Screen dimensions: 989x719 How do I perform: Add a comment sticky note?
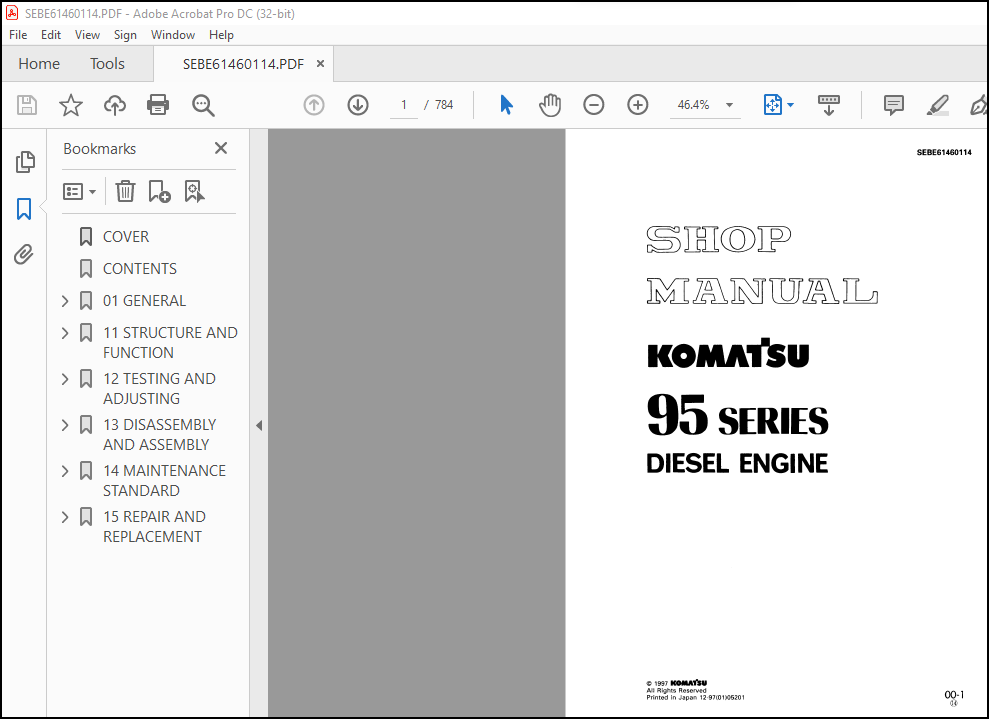pyautogui.click(x=894, y=105)
